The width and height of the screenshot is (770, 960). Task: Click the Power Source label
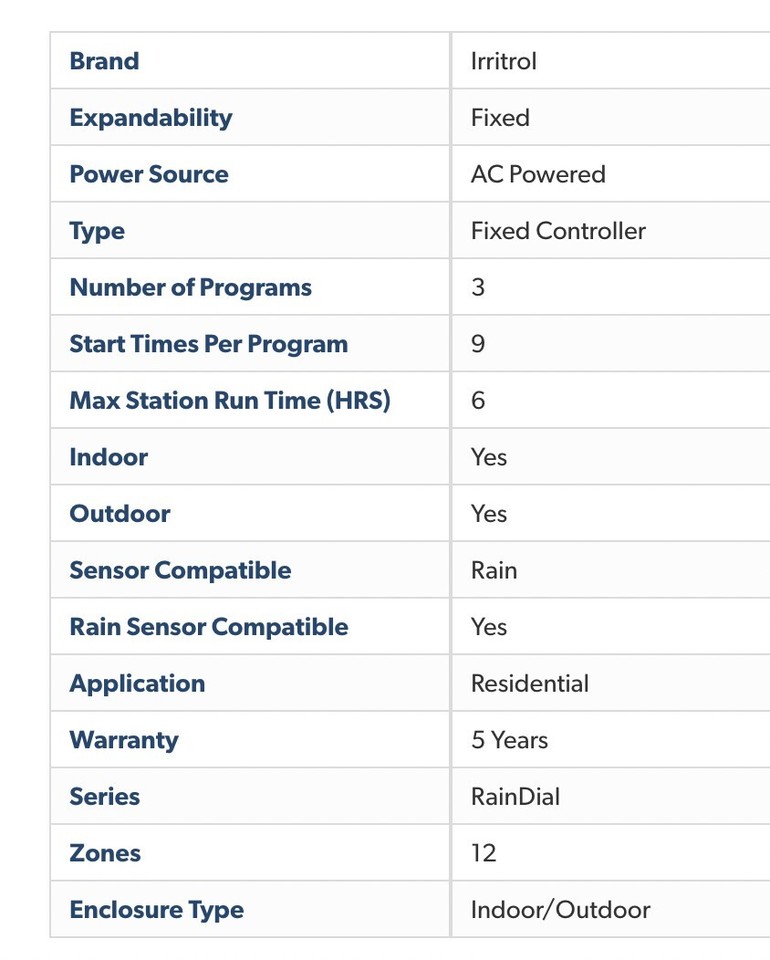148,174
